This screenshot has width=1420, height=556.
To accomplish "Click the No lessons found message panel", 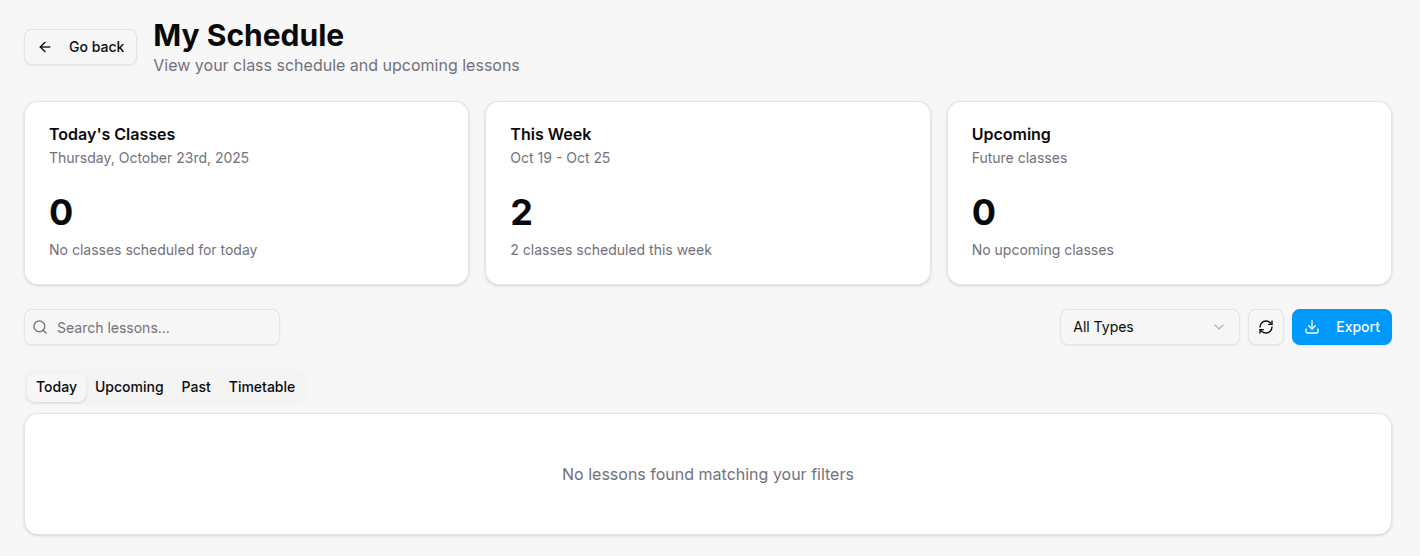I will coord(708,474).
